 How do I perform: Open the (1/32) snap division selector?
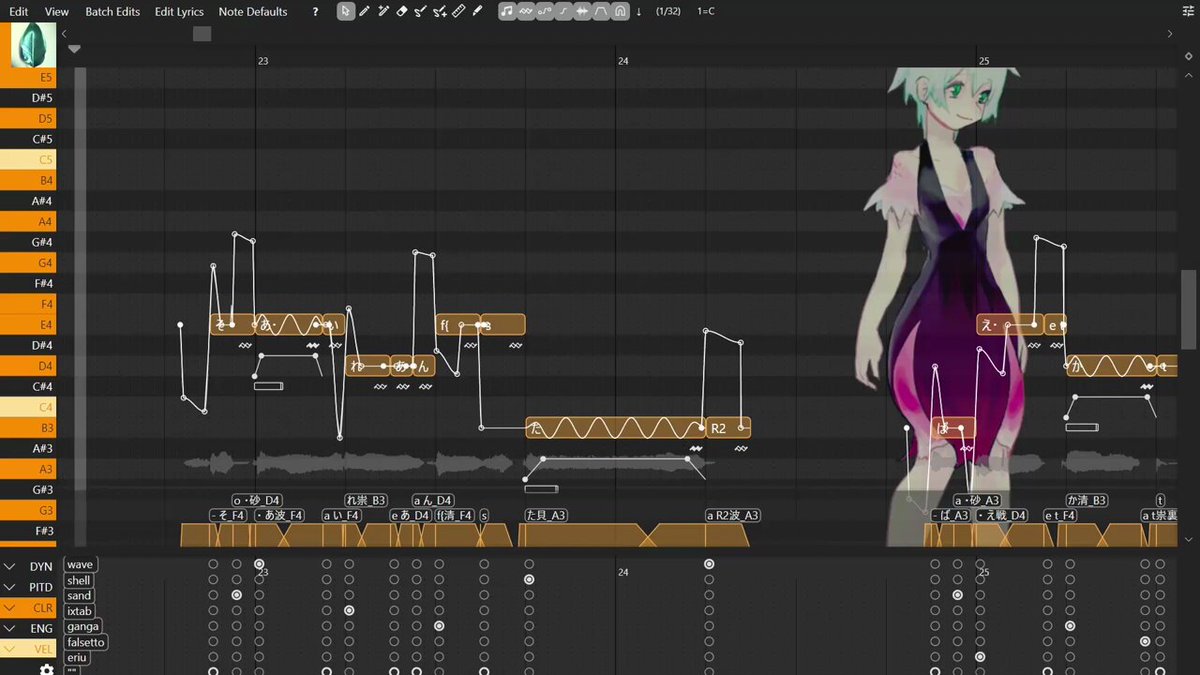click(668, 12)
